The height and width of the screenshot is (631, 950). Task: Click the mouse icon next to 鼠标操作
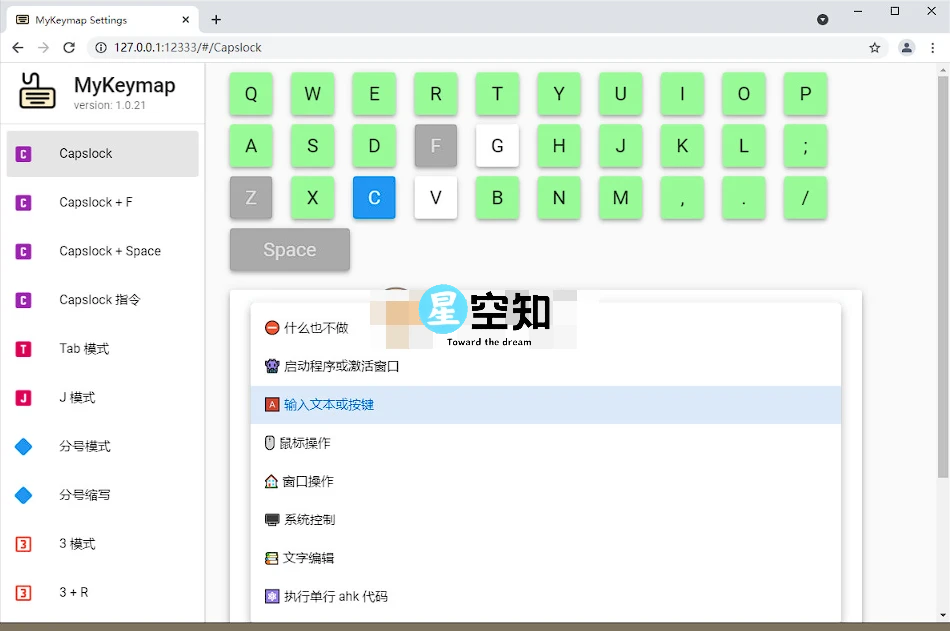tap(271, 443)
